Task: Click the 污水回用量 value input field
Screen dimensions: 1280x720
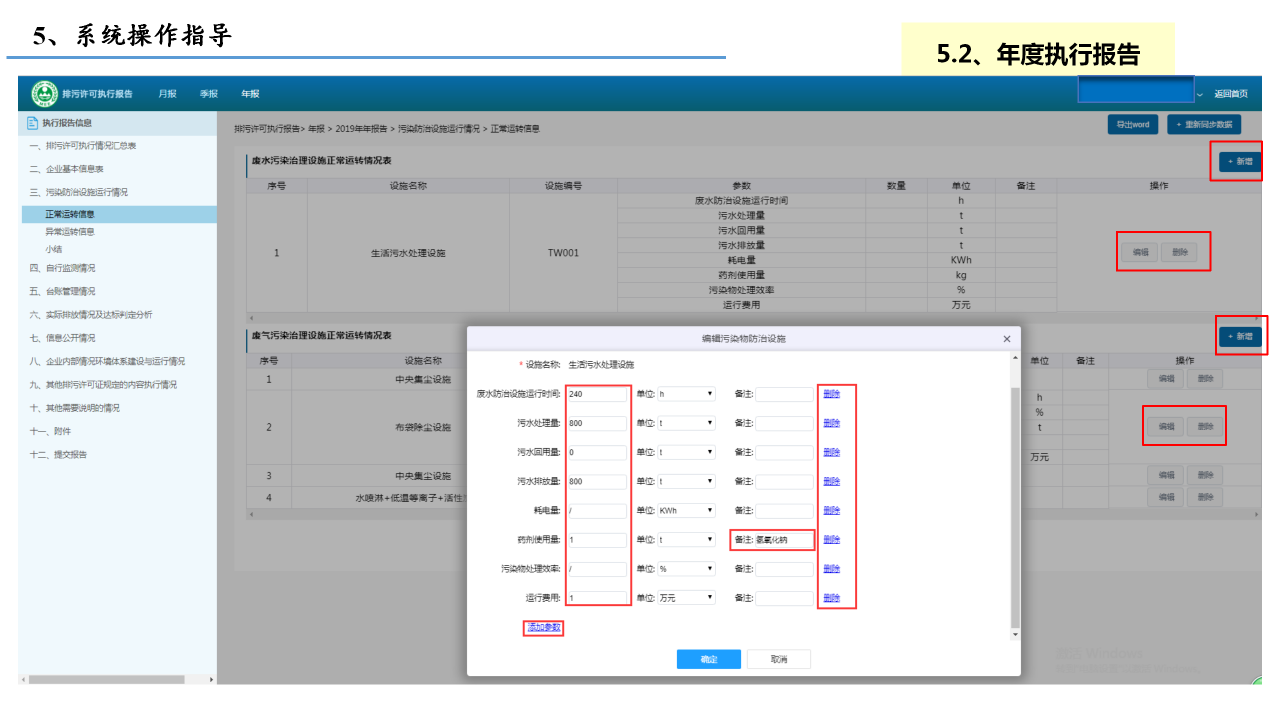Action: [x=597, y=452]
